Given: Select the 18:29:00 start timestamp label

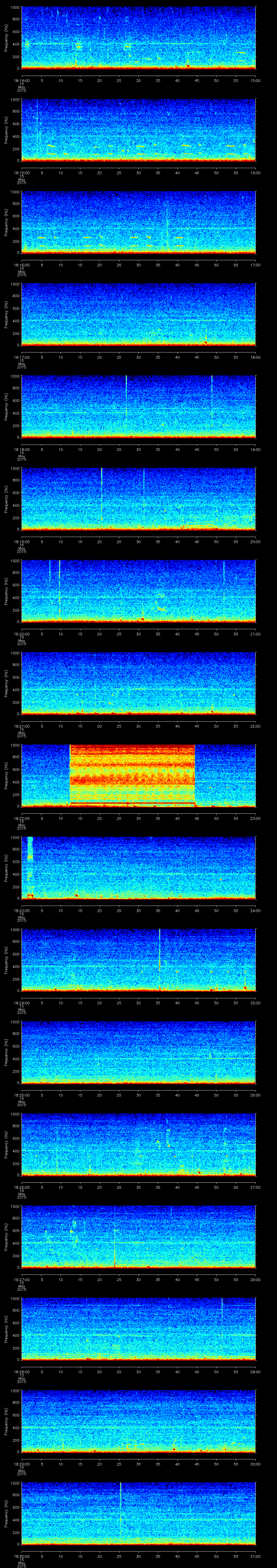Looking at the screenshot, I should [21, 1463].
